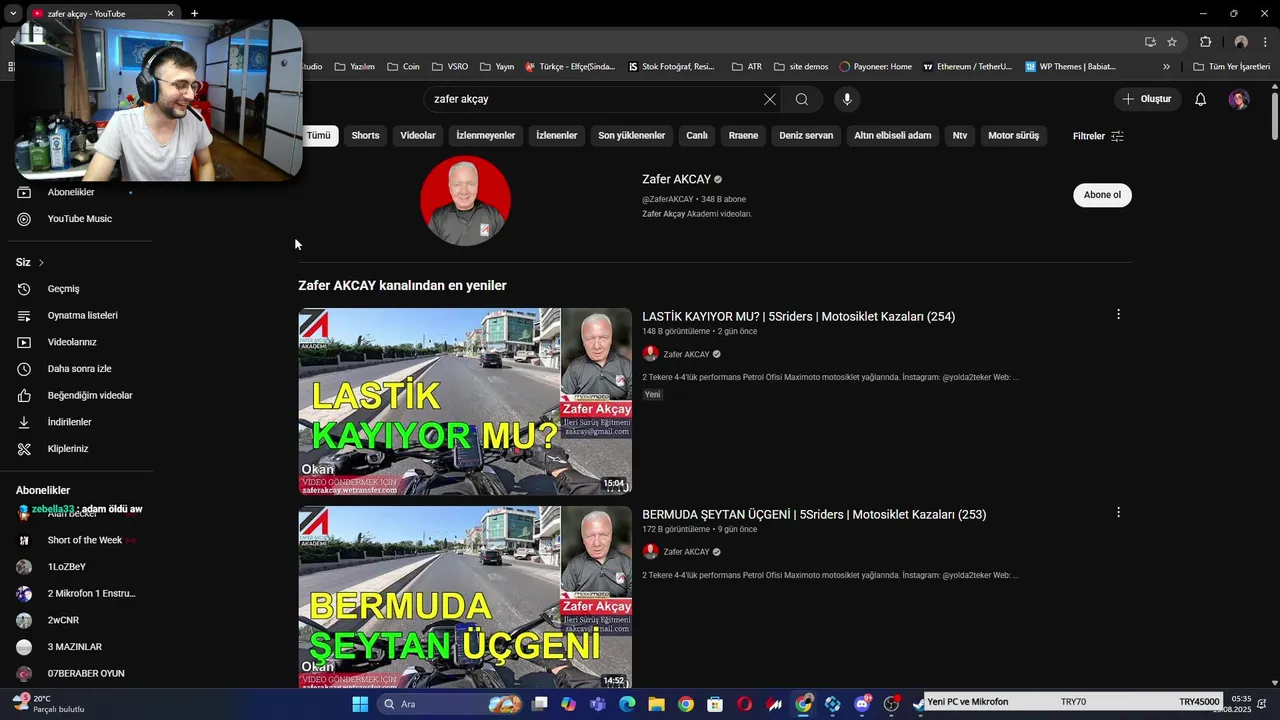The width and height of the screenshot is (1280, 720).
Task: Bookmark this page with the star icon
Action: pos(1172,42)
